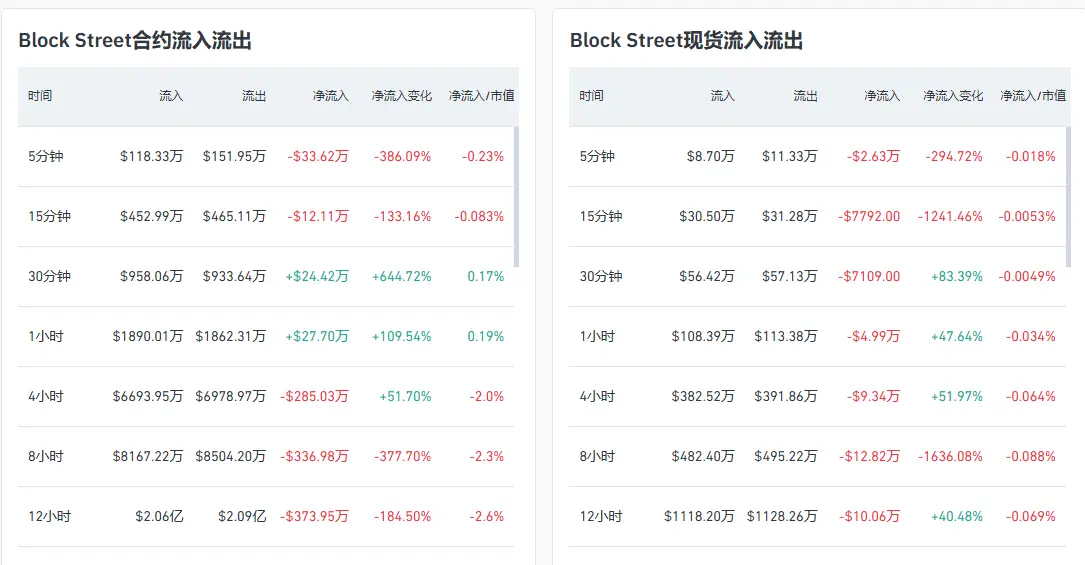
Task: Click 净流入 column header in 现货 table
Action: pos(882,95)
